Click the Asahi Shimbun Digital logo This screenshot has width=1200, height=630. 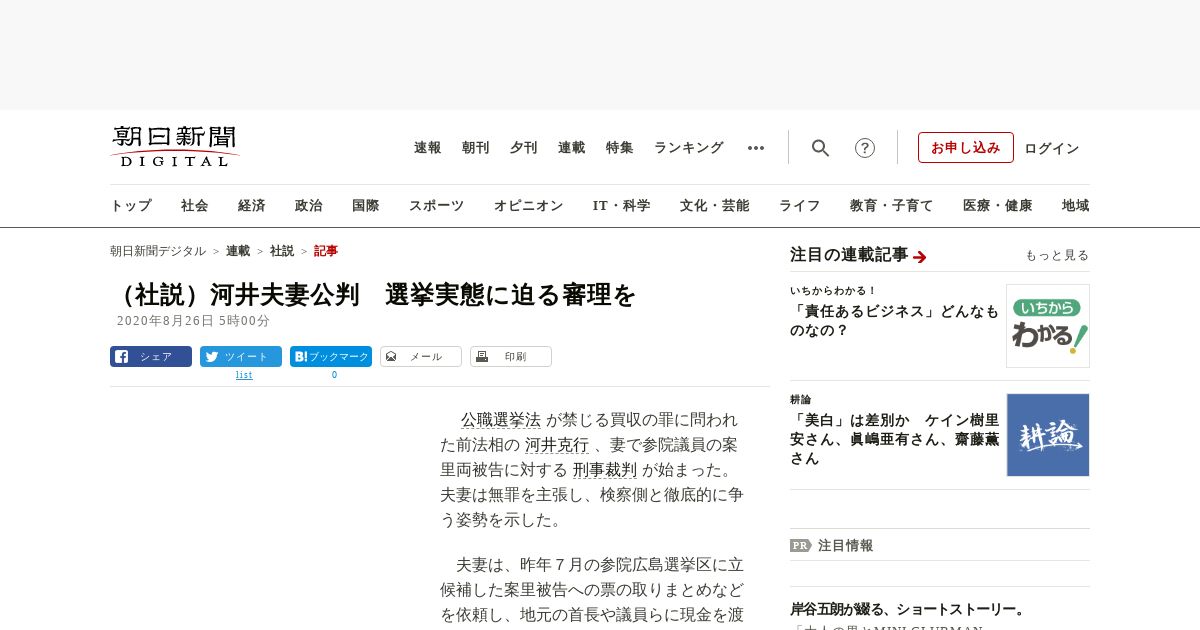(175, 146)
